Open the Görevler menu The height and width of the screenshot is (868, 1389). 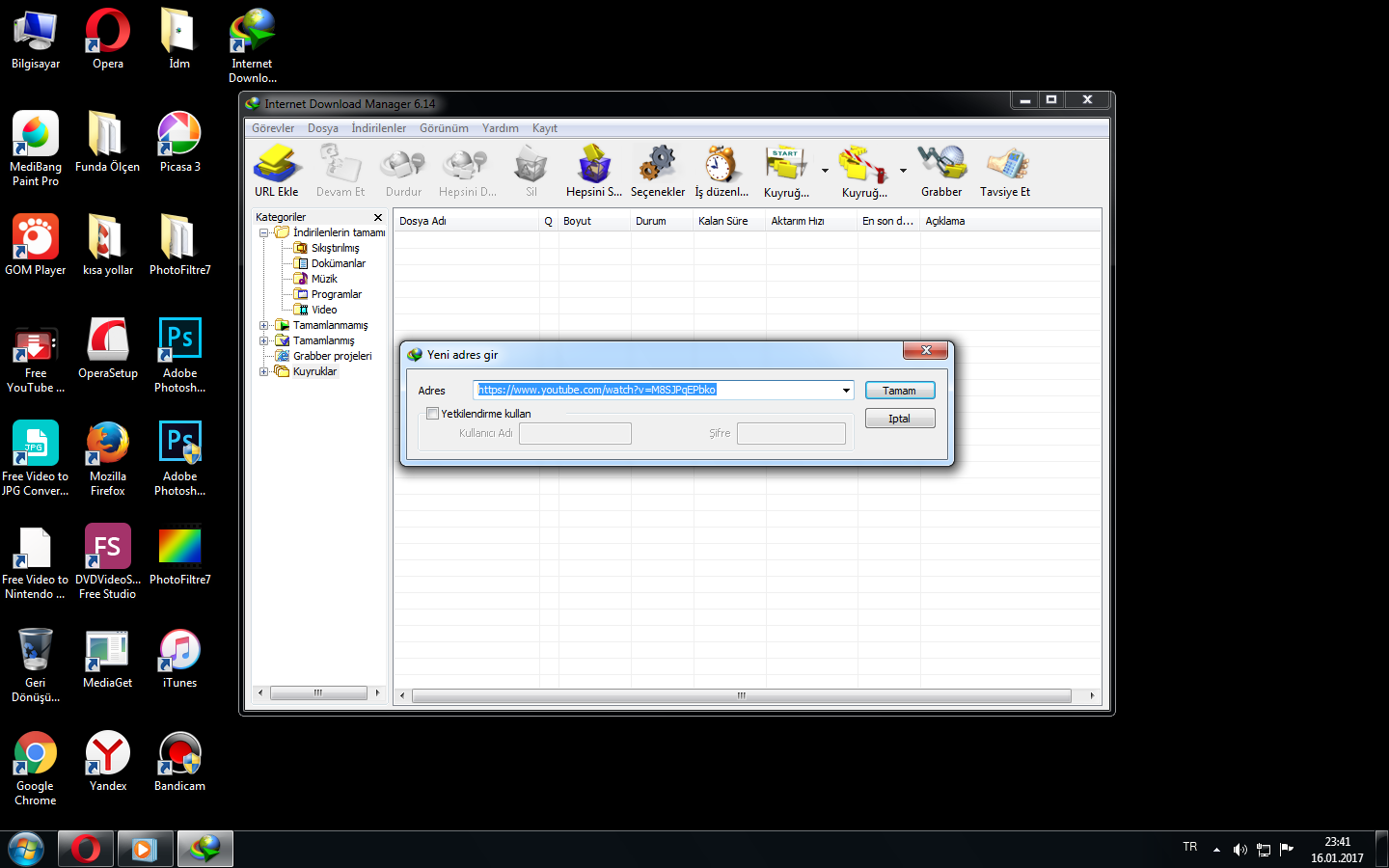pos(273,128)
